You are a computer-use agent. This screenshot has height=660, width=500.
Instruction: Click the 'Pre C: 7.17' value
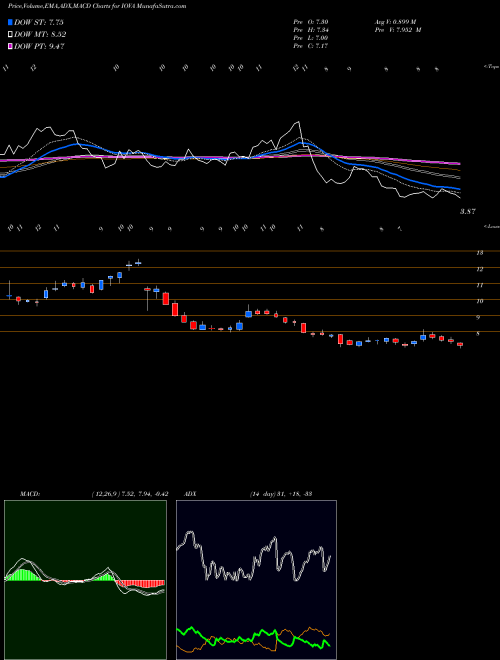(x=311, y=46)
